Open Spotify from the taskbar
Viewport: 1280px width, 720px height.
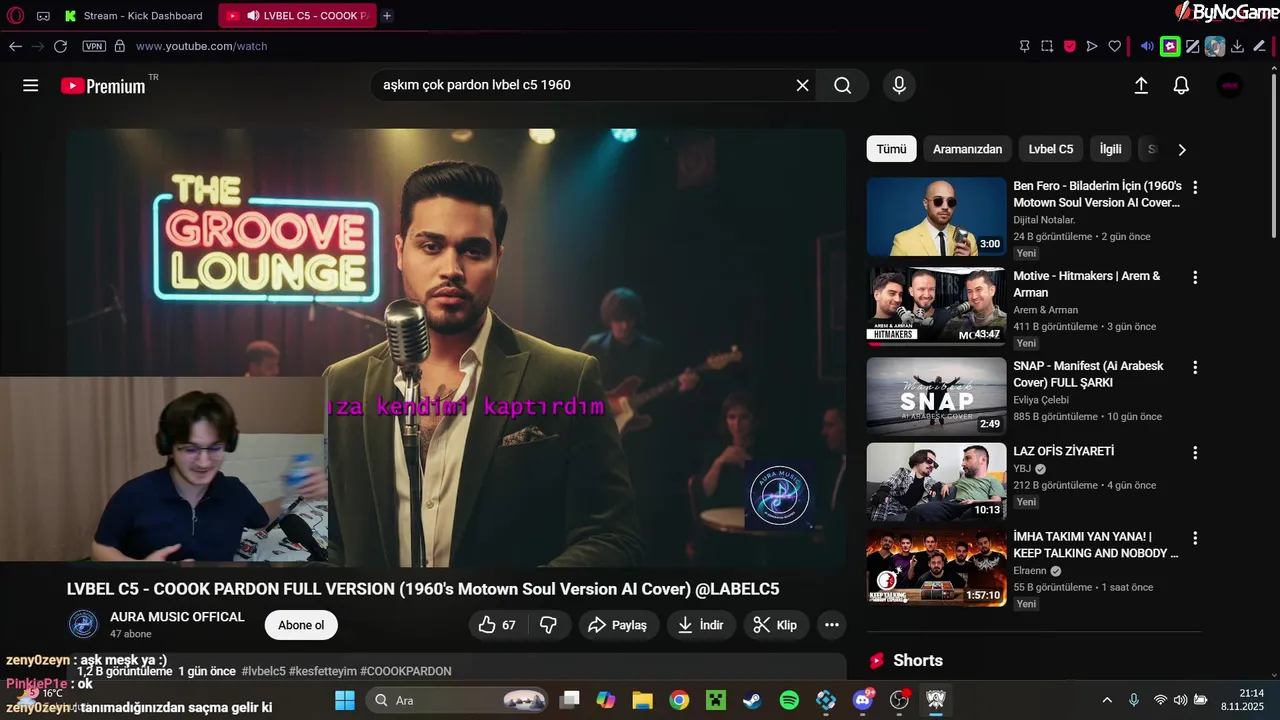pyautogui.click(x=789, y=700)
